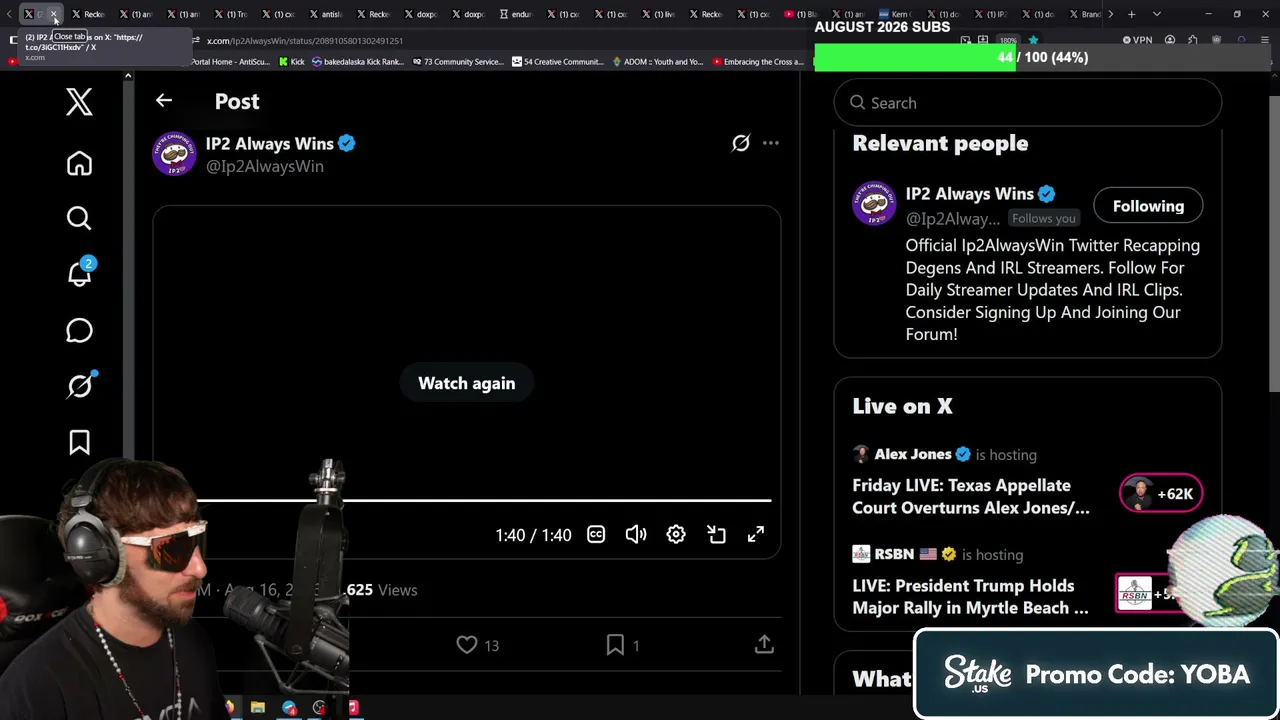Open Telegram from the taskbar
Image resolution: width=1280 pixels, height=720 pixels.
tap(289, 708)
